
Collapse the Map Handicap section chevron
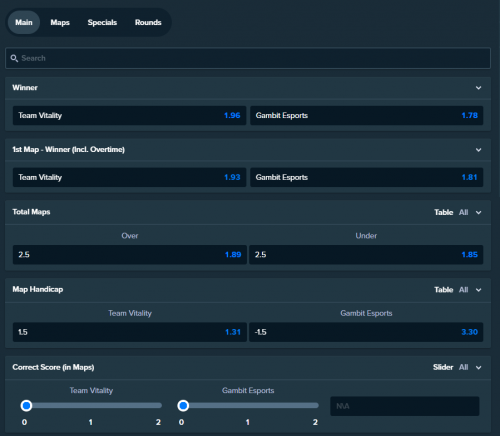[x=478, y=290]
